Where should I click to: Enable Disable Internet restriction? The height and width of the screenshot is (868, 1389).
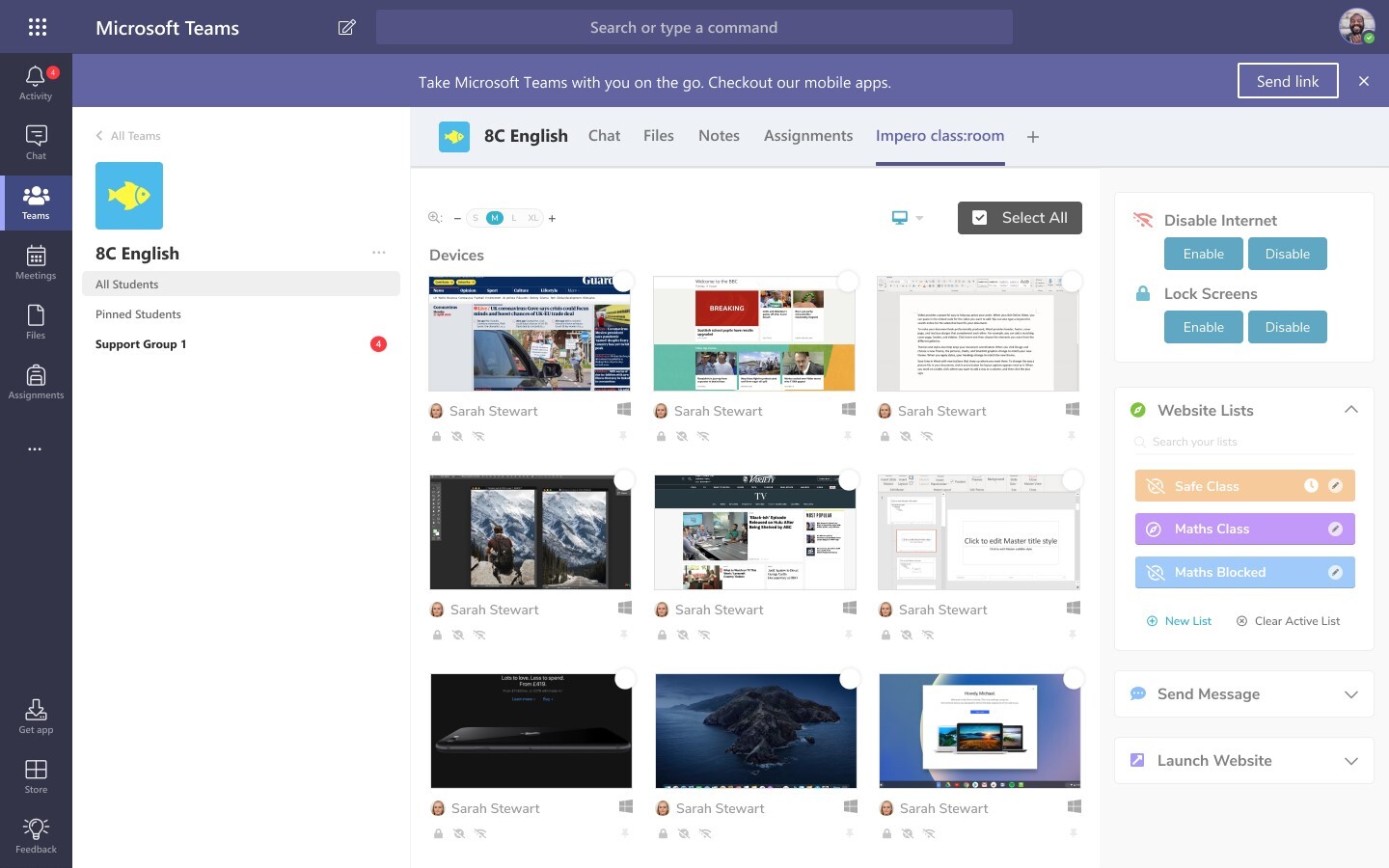pyautogui.click(x=1204, y=254)
